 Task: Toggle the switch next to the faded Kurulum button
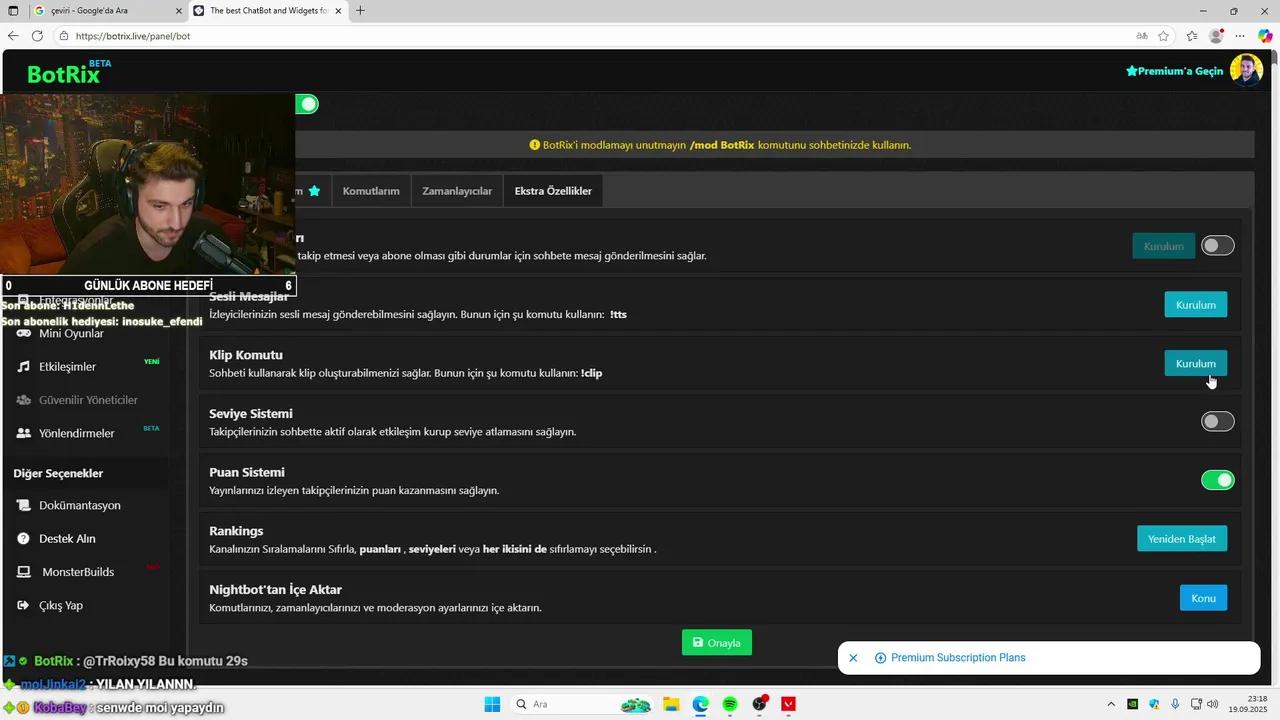tap(1218, 246)
